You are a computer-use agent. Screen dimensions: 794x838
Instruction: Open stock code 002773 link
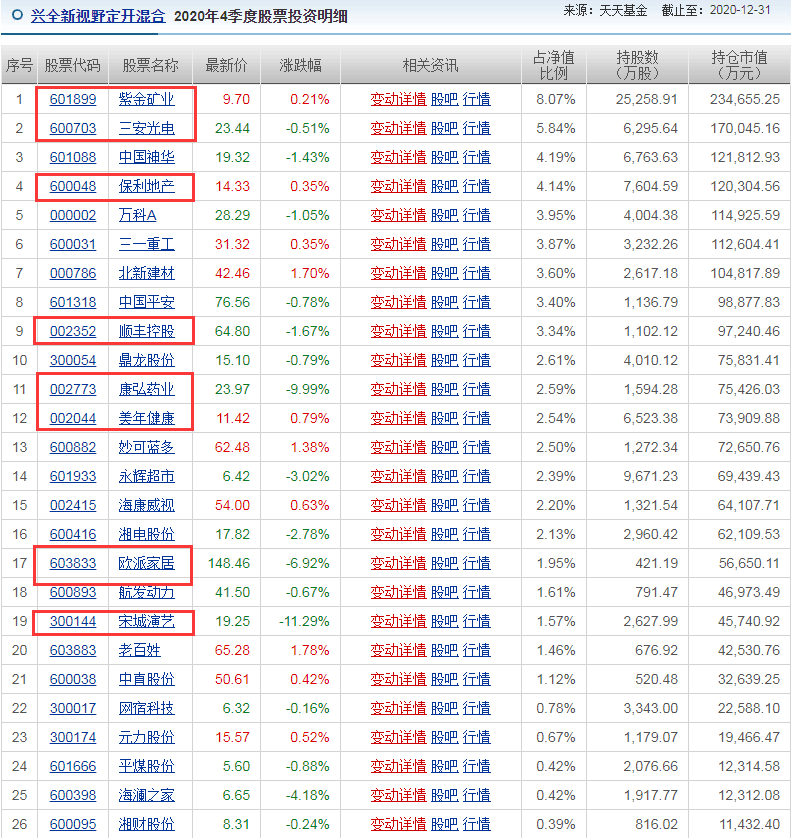click(73, 389)
